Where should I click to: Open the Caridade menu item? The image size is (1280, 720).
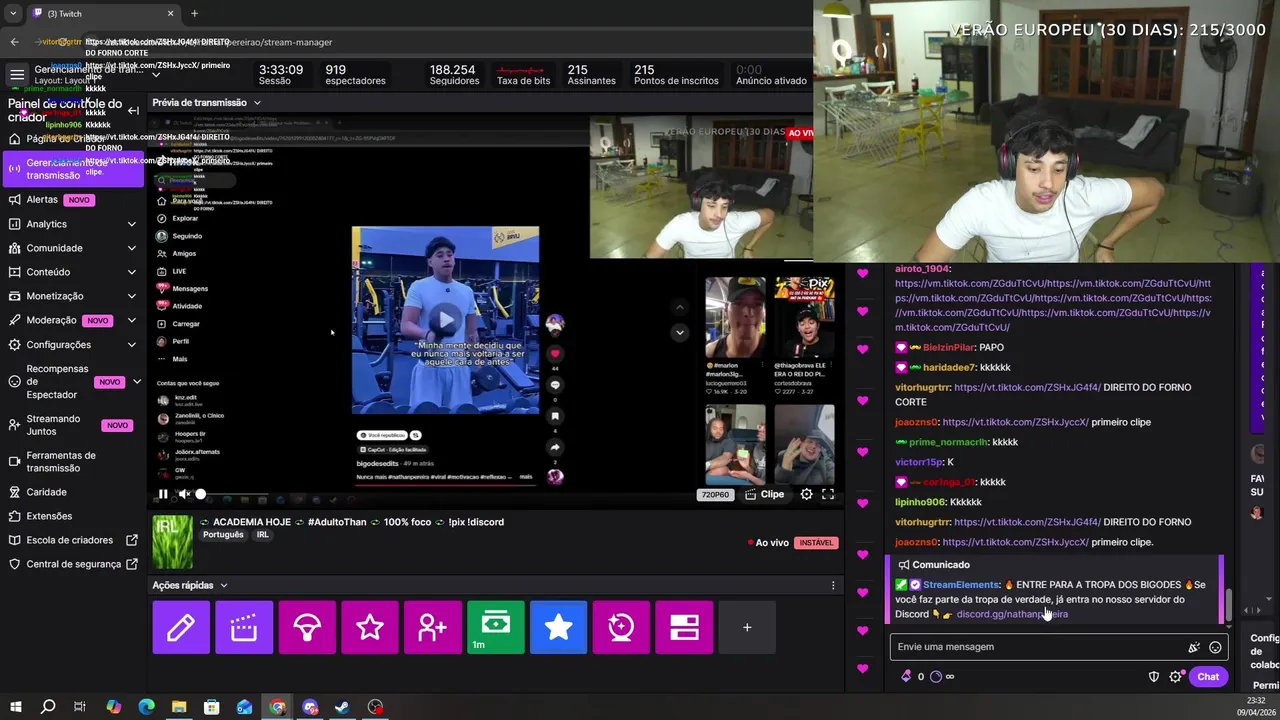(x=72, y=492)
